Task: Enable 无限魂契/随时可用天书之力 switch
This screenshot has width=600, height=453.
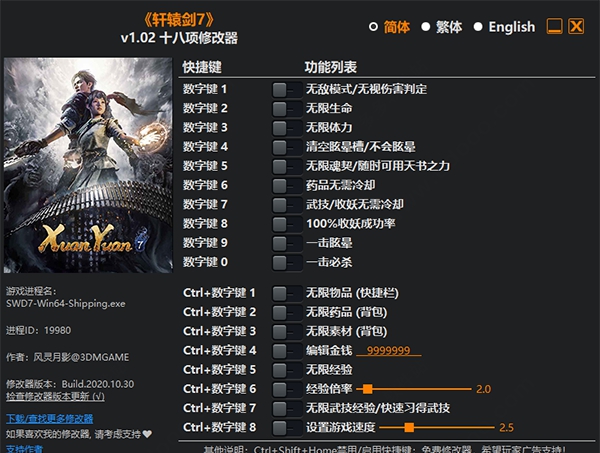Action: coord(287,167)
